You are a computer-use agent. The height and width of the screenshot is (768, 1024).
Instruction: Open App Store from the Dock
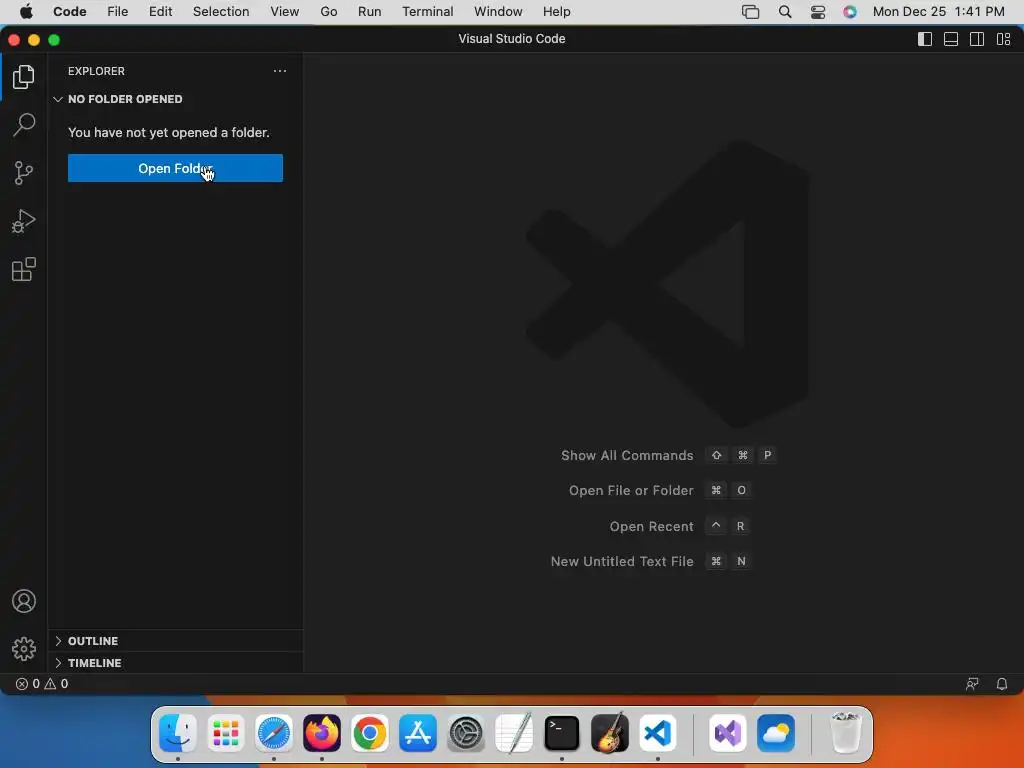coord(418,733)
